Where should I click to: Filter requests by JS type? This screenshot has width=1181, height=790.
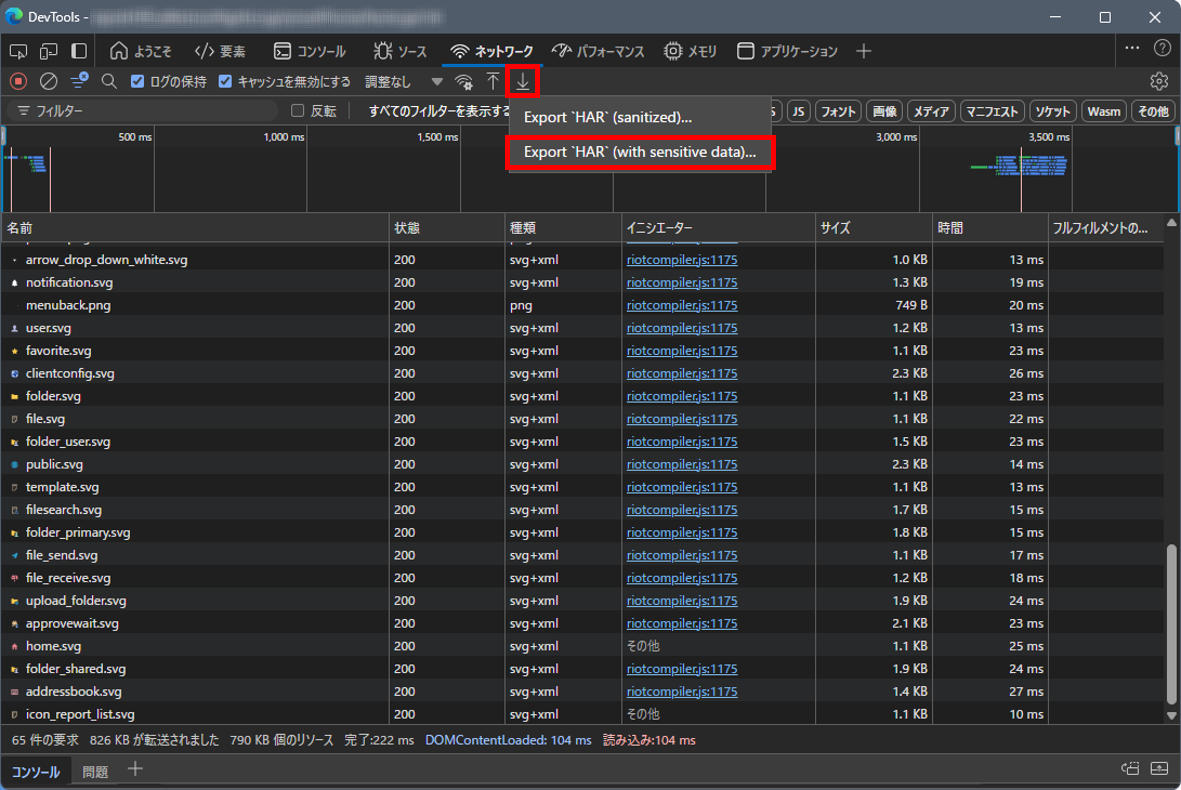click(x=798, y=111)
